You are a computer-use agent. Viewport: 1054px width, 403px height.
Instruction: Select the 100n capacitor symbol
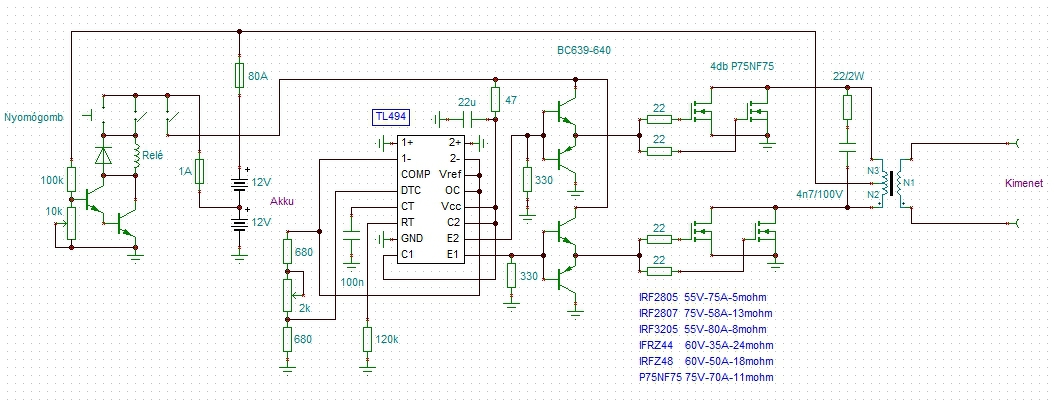point(351,238)
